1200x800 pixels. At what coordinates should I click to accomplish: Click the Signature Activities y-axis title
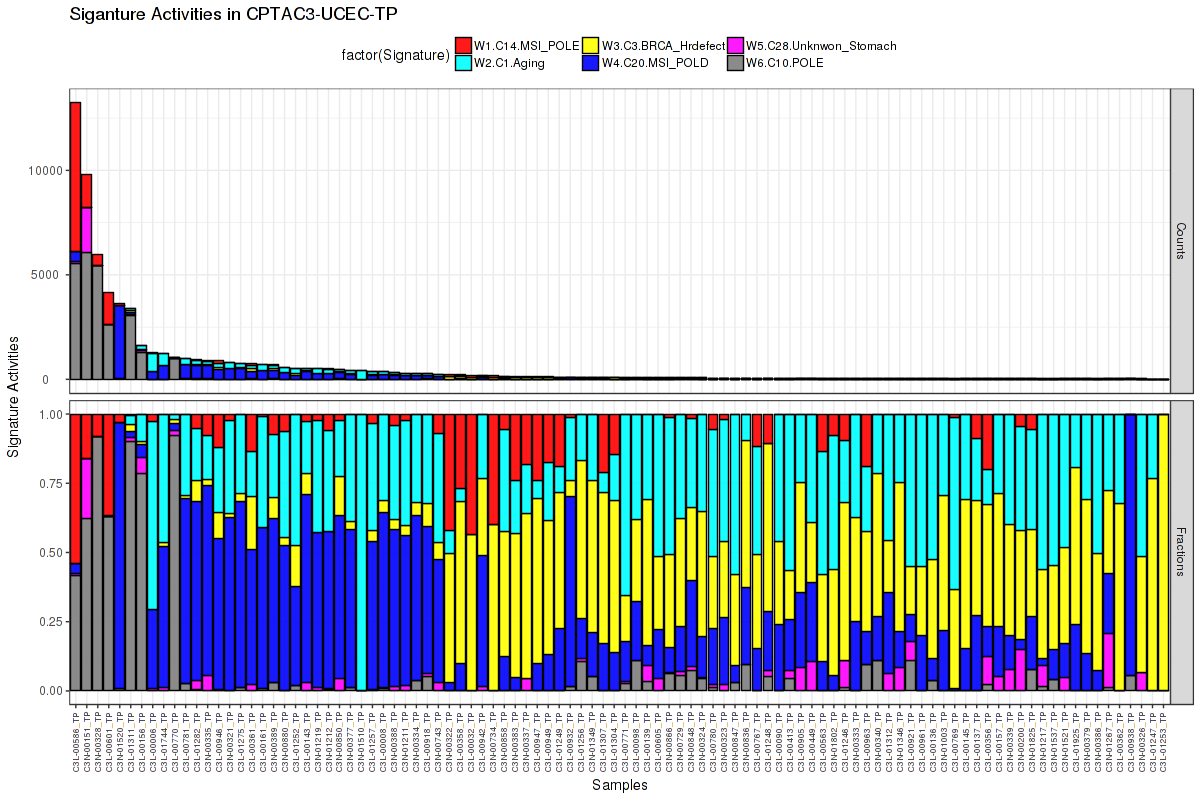[14, 397]
